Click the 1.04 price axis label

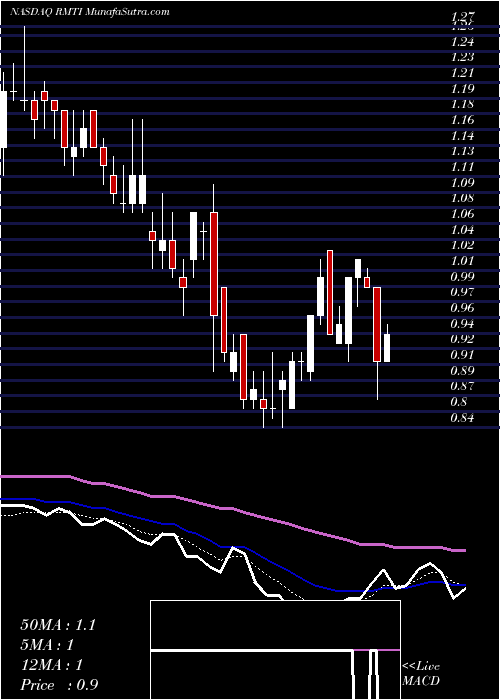click(463, 229)
